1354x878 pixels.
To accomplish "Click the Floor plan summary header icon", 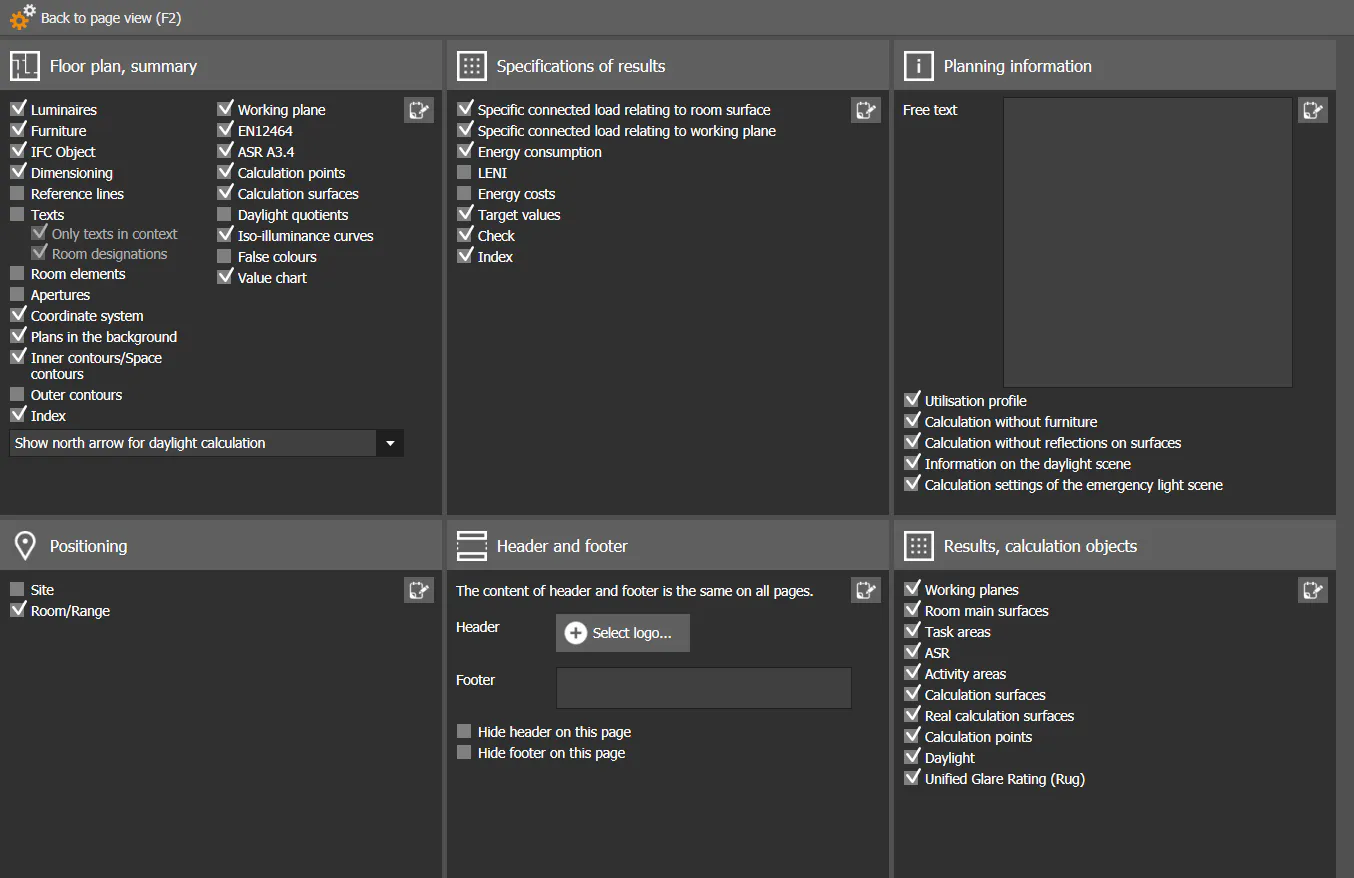I will click(x=25, y=66).
